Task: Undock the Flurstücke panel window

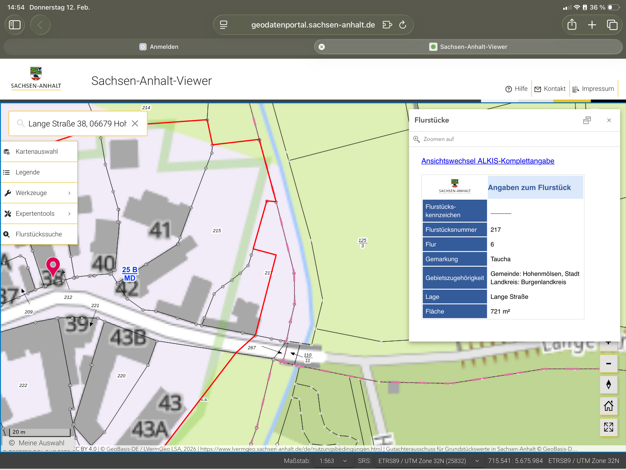Action: point(587,120)
